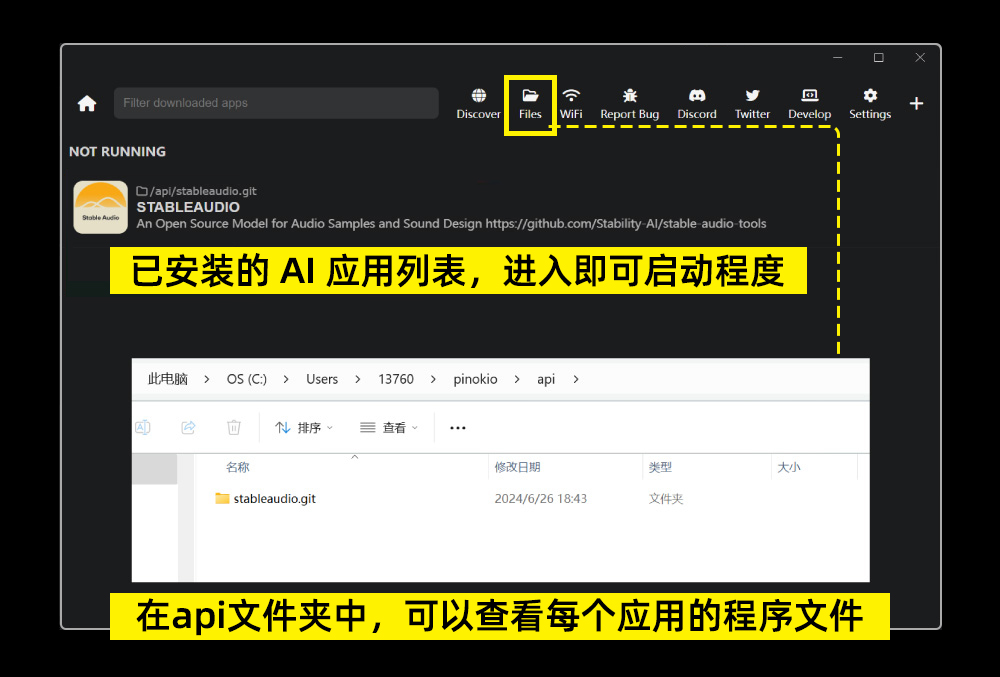The width and height of the screenshot is (1000, 677).
Task: Launch the STABLEAUDIO app entry
Action: tap(188, 207)
